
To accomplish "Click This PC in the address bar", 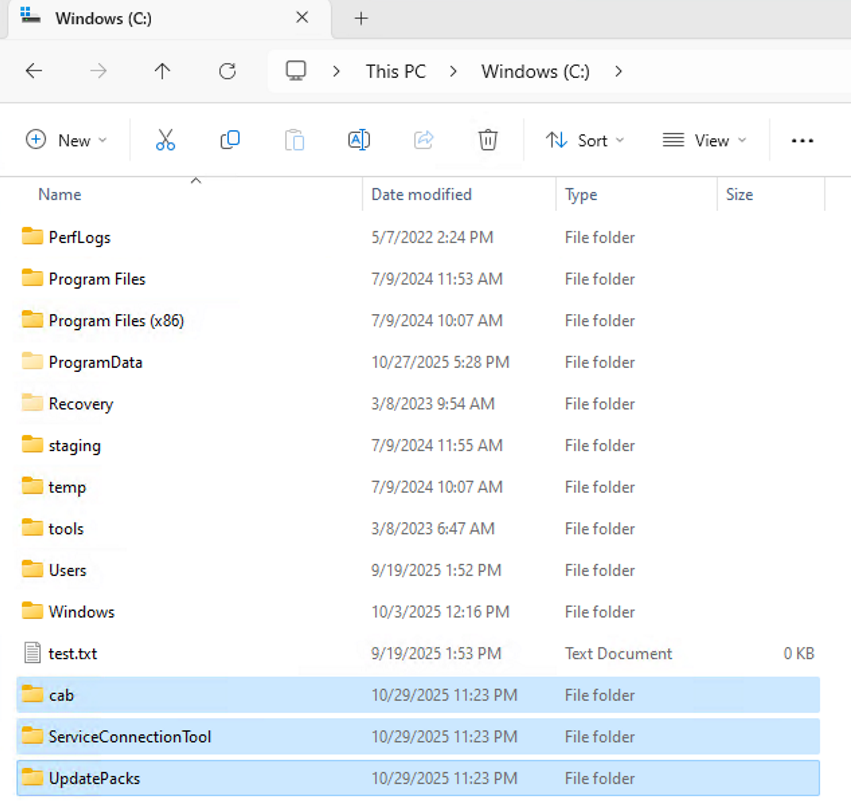I will click(395, 71).
